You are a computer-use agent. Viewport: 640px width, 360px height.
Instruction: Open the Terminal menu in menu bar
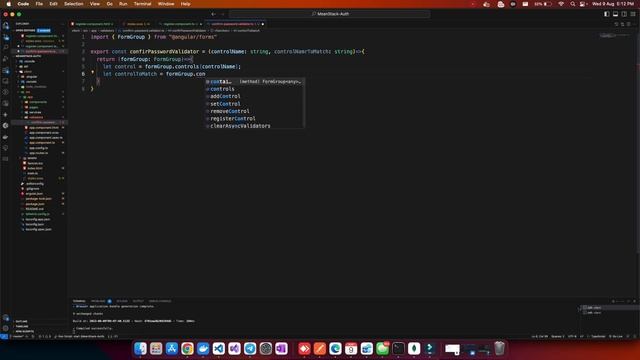pos(142,4)
